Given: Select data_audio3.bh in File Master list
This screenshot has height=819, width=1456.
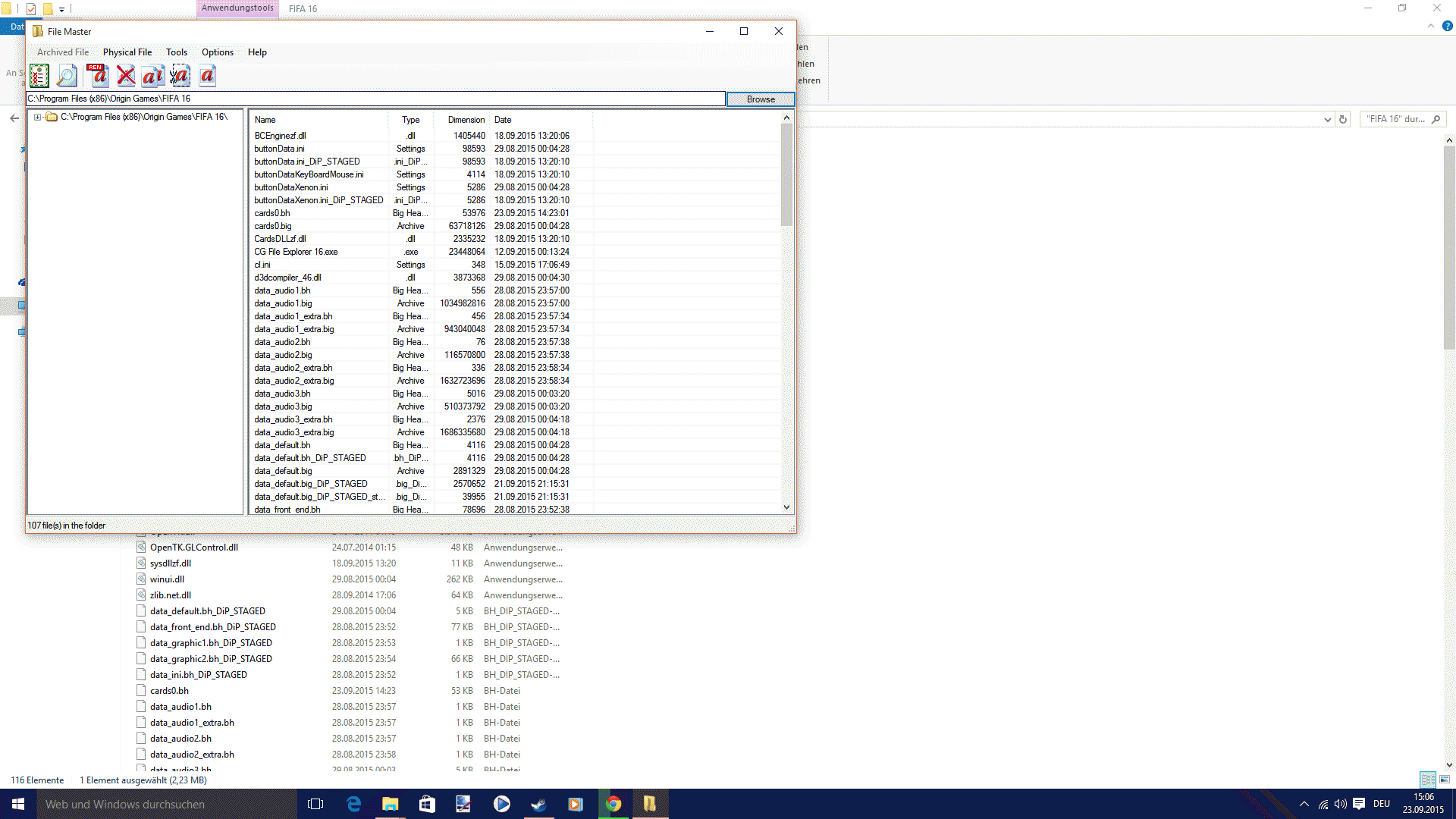Looking at the screenshot, I should [x=282, y=394].
